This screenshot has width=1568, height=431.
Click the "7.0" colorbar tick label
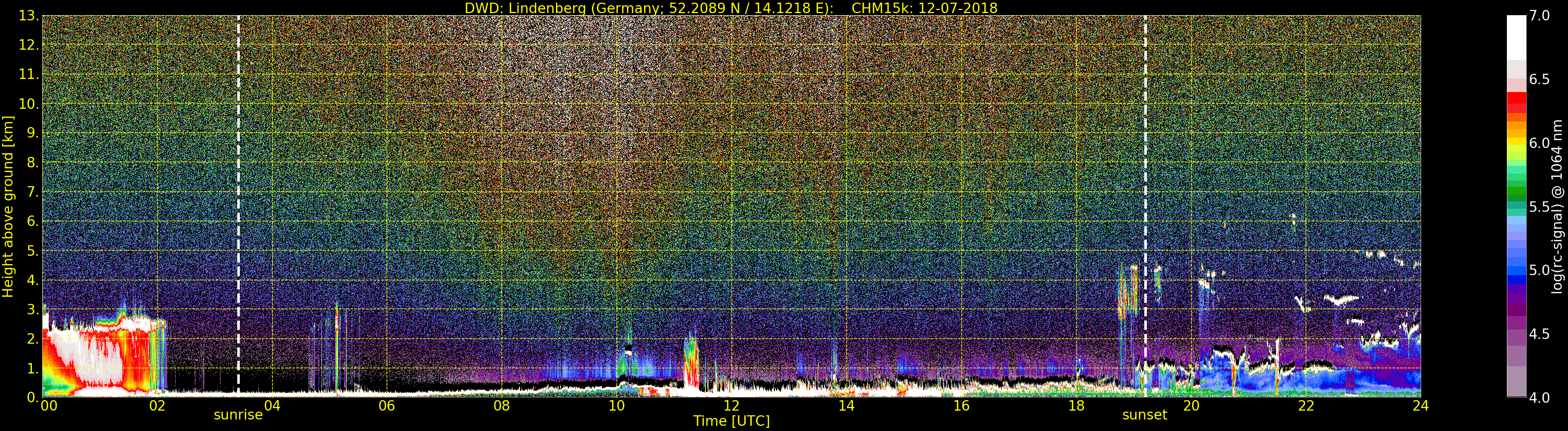1539,16
